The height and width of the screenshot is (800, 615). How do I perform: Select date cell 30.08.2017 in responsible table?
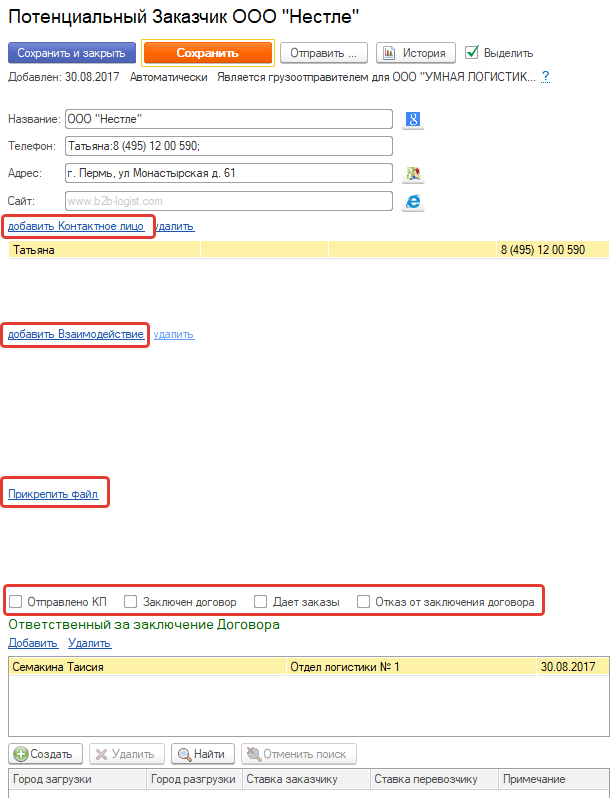click(573, 666)
